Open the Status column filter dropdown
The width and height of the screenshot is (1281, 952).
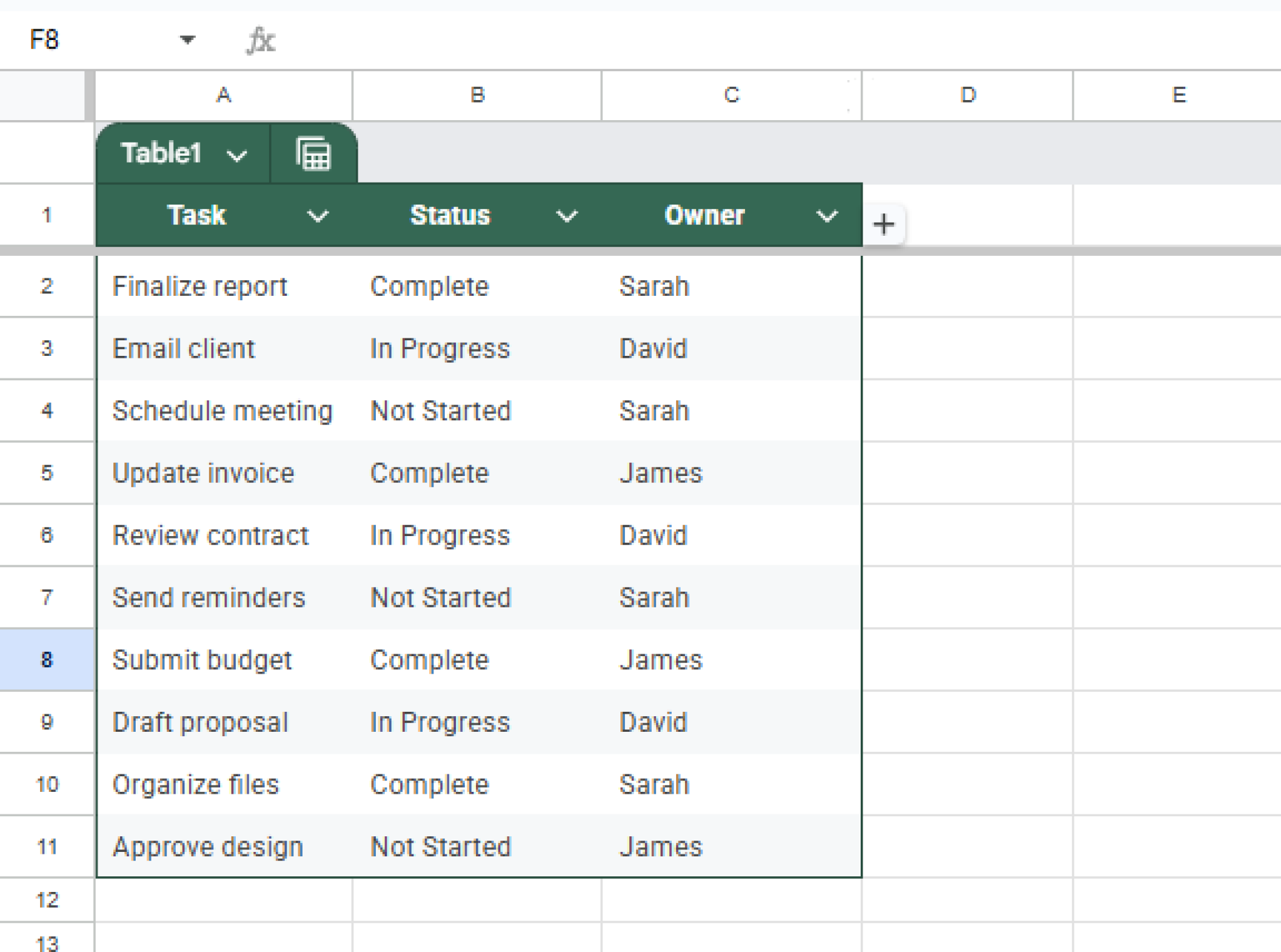(x=567, y=216)
